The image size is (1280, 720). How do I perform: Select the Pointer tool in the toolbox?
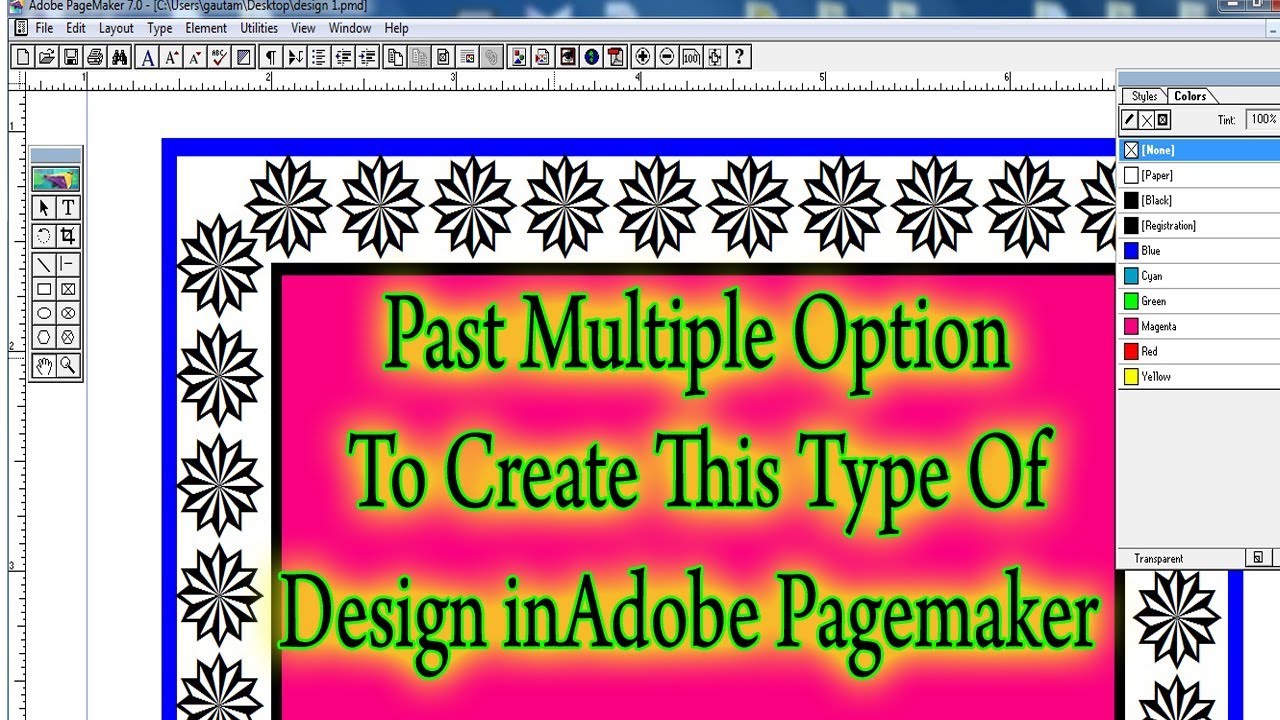pos(44,208)
